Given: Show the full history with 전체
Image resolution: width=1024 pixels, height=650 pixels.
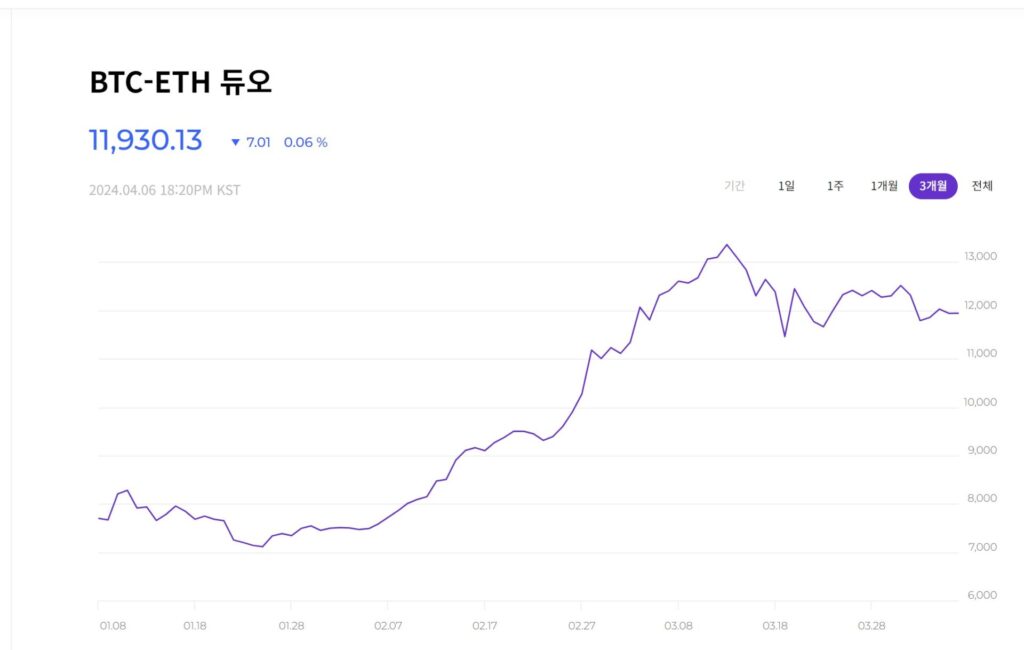Looking at the screenshot, I should coord(982,186).
